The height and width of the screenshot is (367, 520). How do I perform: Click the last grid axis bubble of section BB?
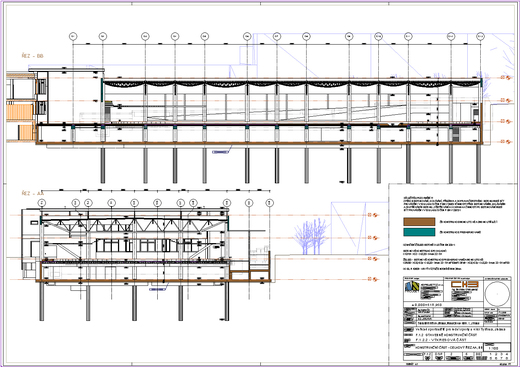(480, 36)
